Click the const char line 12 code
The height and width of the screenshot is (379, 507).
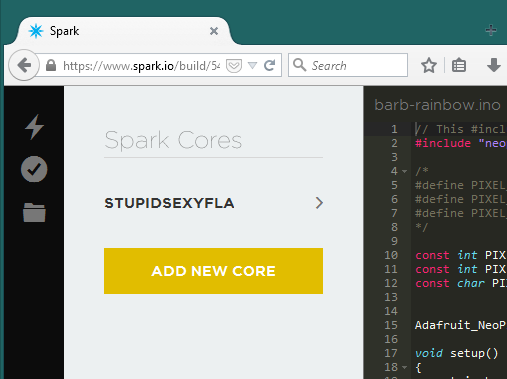(461, 283)
